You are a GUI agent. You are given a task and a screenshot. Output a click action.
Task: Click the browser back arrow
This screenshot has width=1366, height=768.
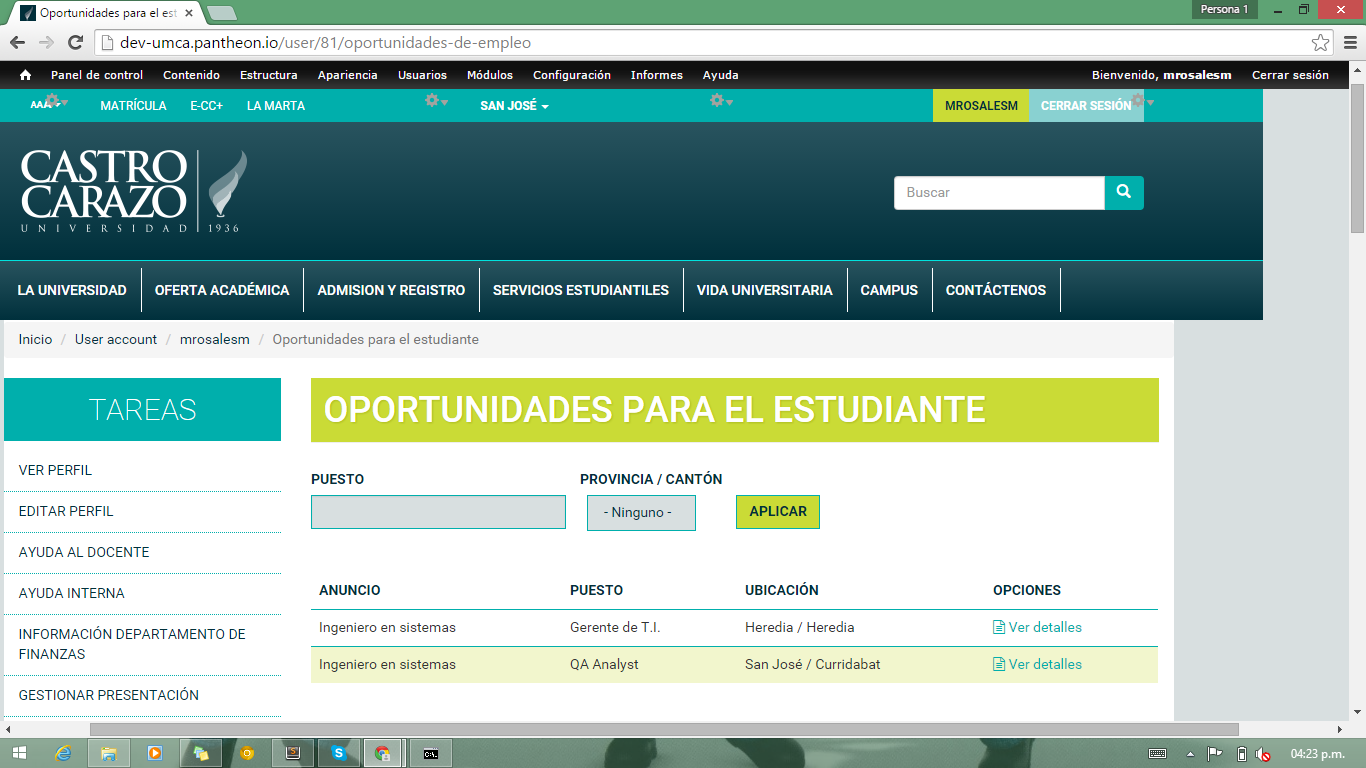coord(17,43)
